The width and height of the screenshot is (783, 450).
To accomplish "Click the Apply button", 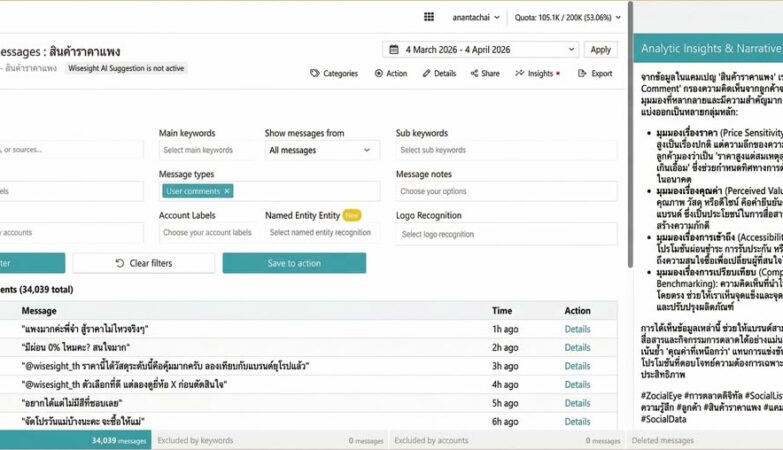I will click(600, 49).
